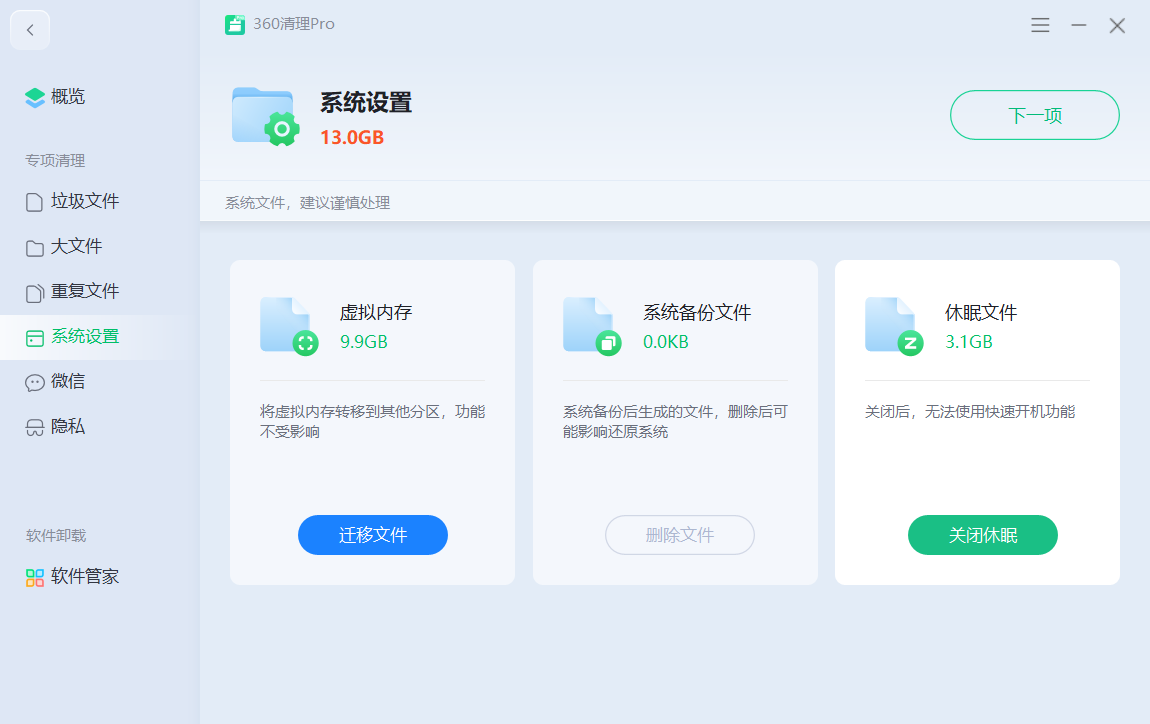Open the hamburger menu at top right
The height and width of the screenshot is (724, 1150).
tap(1040, 25)
